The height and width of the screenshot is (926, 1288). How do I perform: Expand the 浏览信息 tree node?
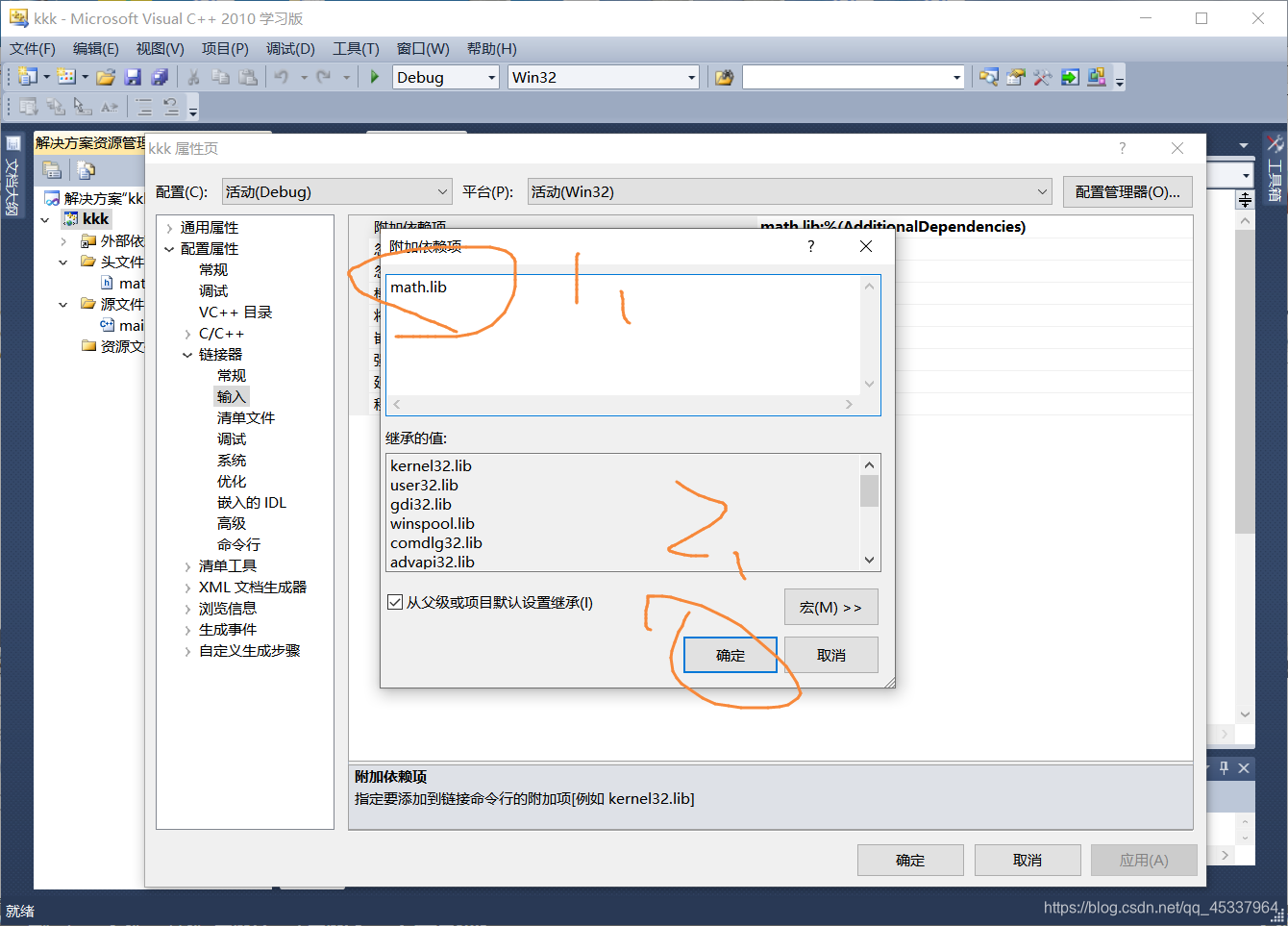pos(188,609)
